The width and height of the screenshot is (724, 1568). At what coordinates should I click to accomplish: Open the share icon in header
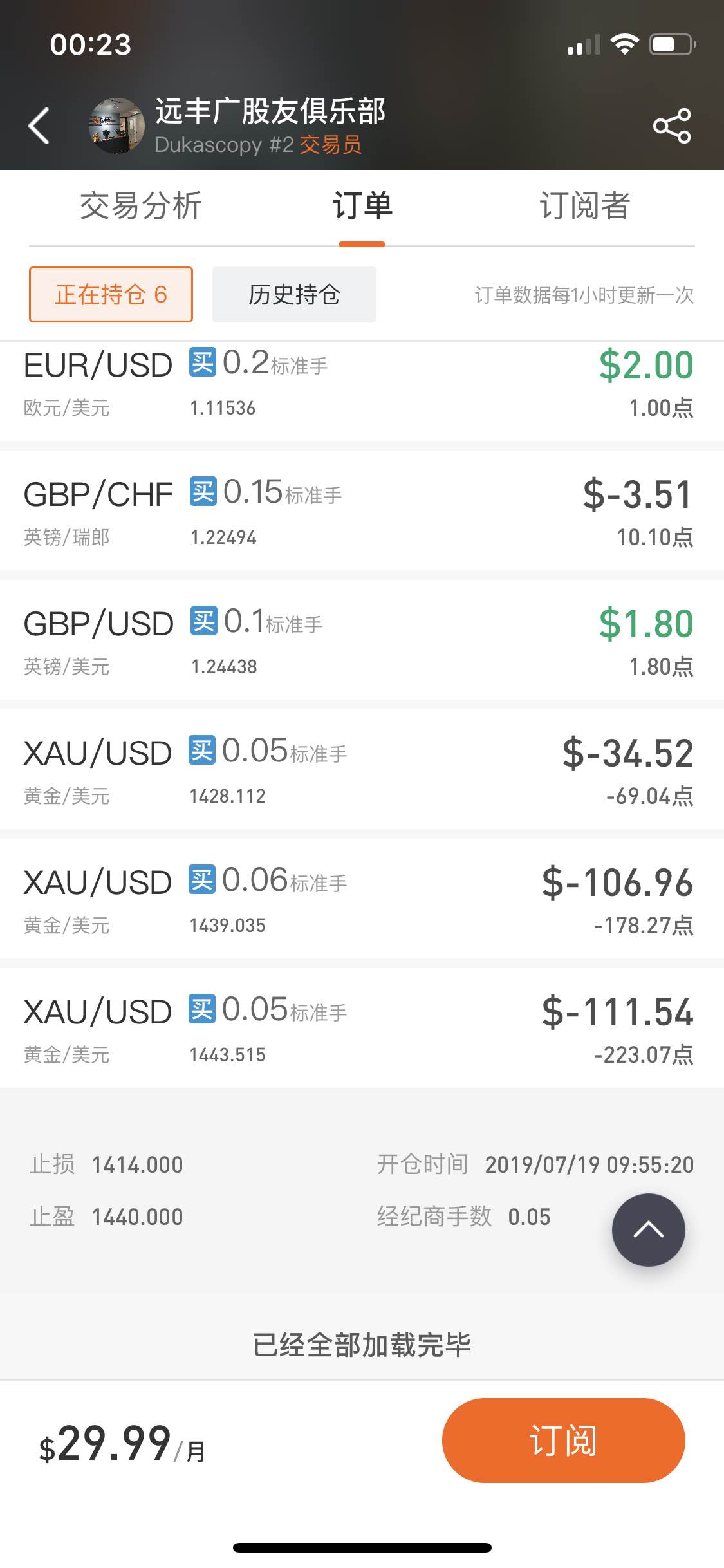[672, 126]
